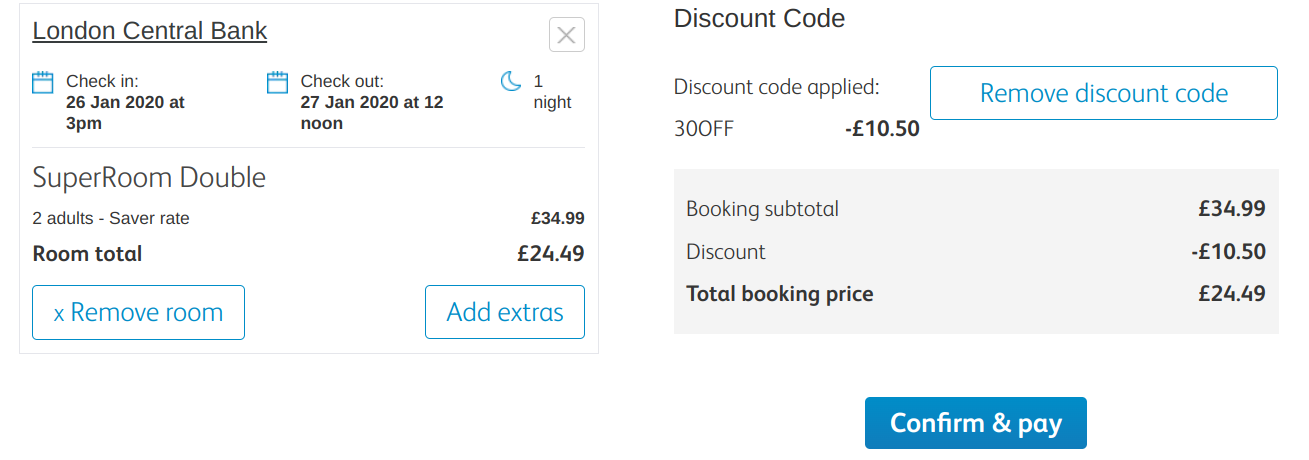Click the Discount code applied label
1309x460 pixels.
point(777,87)
